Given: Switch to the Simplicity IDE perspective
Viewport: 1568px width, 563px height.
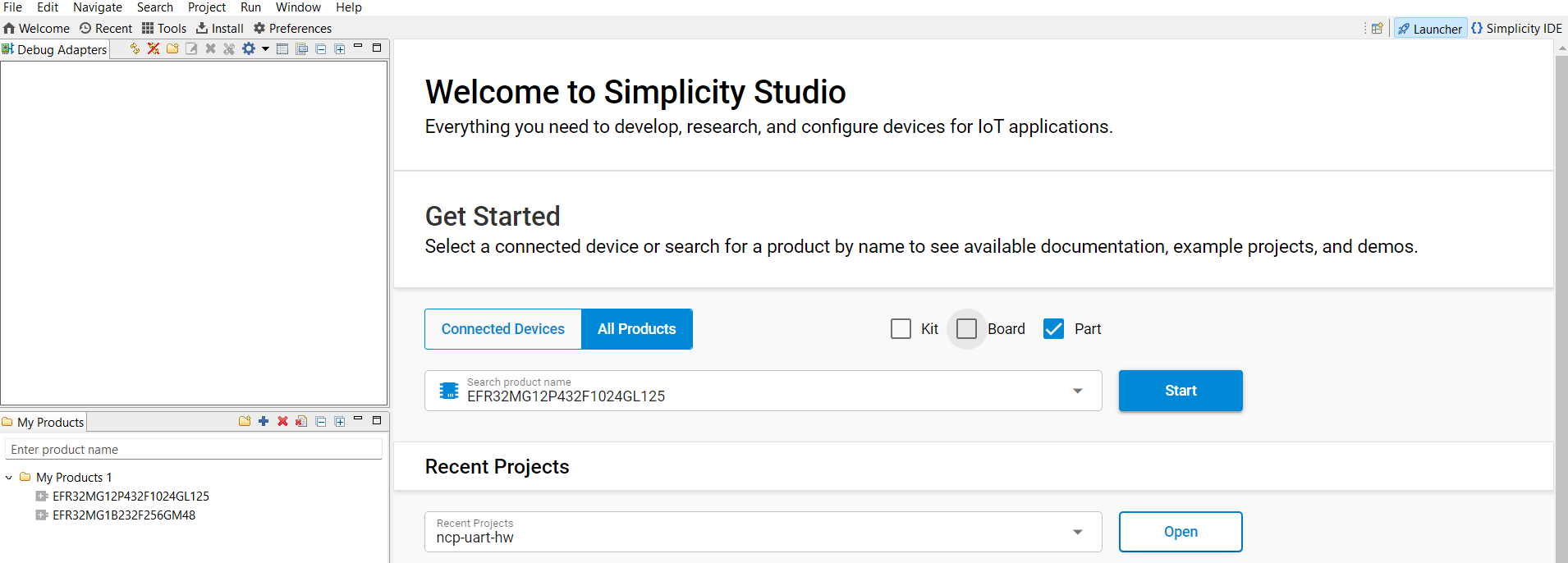Looking at the screenshot, I should [1517, 28].
